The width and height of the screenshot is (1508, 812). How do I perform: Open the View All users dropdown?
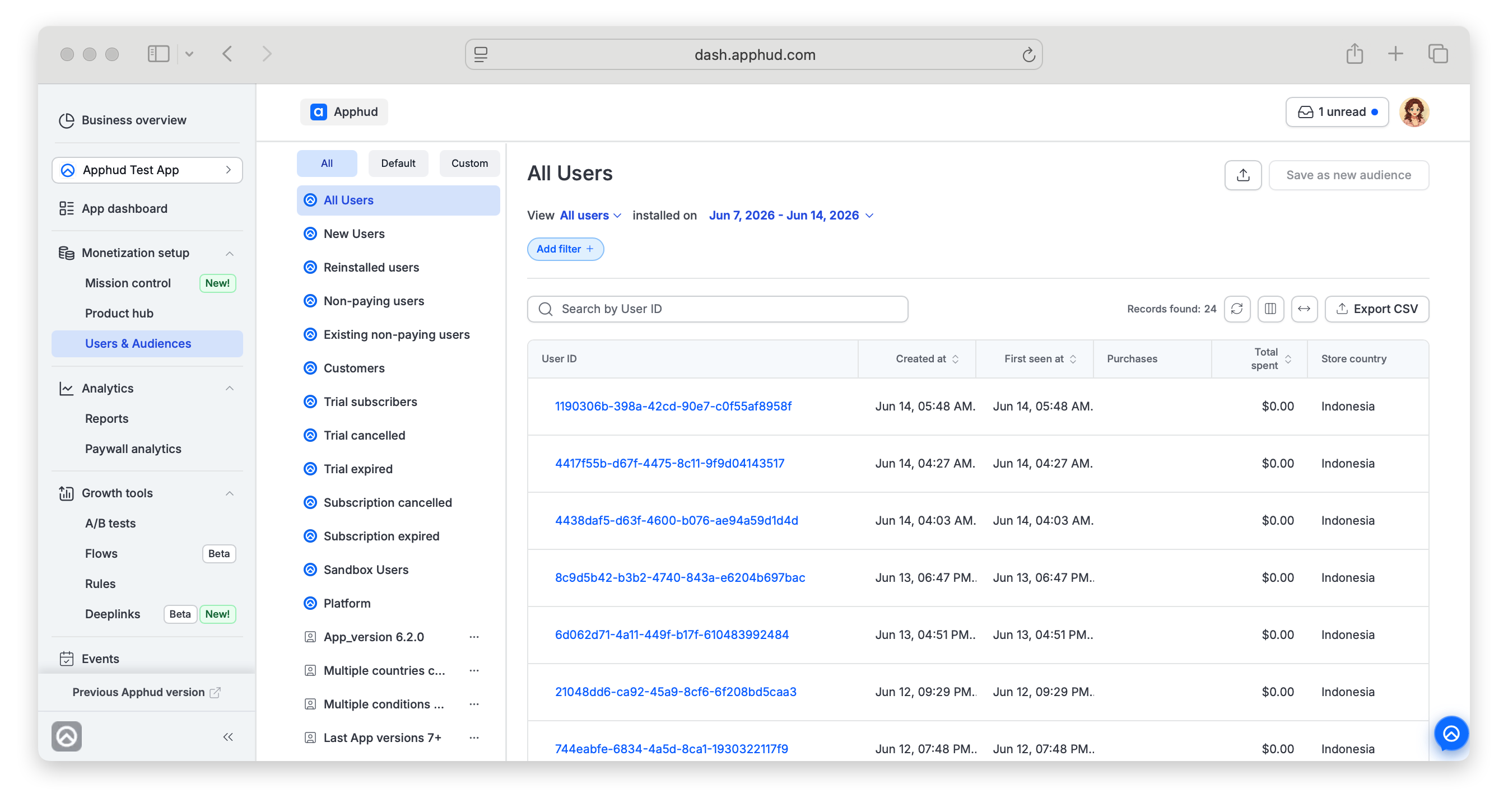point(590,215)
